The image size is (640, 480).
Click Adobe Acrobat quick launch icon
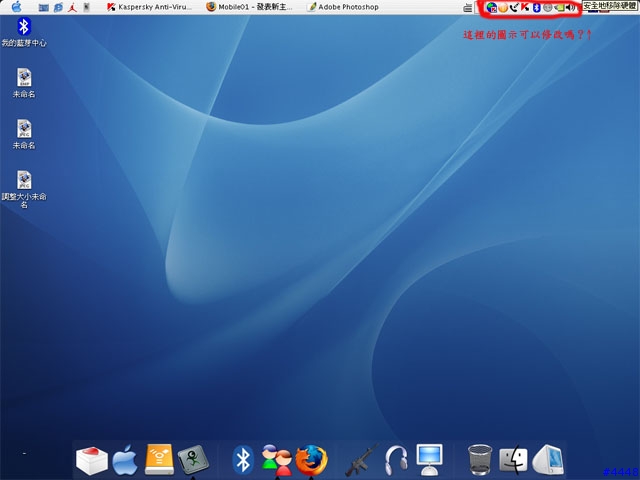pyautogui.click(x=72, y=7)
